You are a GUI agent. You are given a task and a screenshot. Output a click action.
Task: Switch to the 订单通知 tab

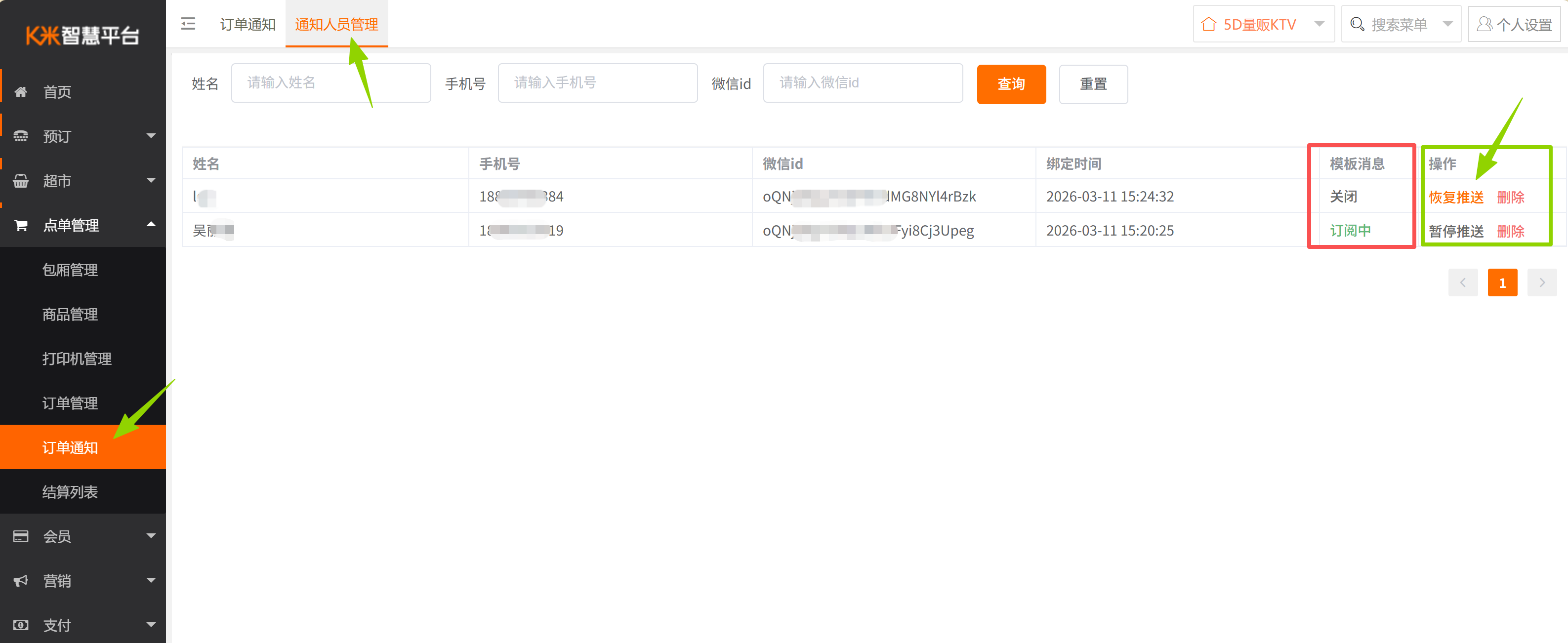248,24
